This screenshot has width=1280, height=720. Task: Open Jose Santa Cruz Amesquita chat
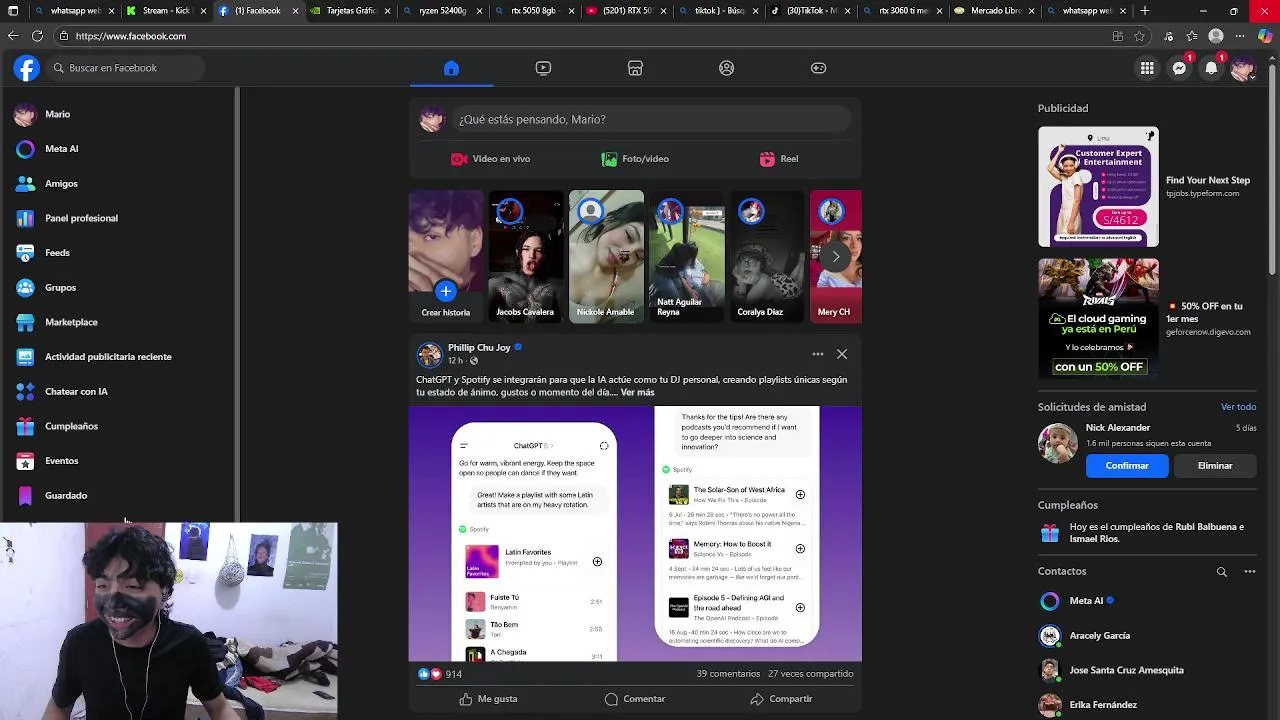(1148, 671)
